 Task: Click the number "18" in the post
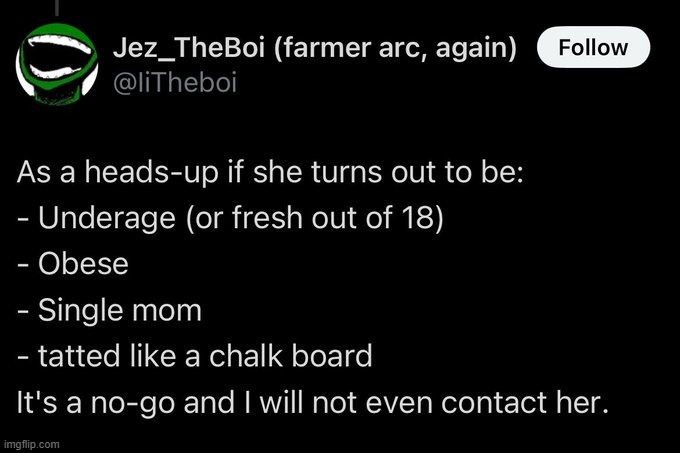pos(418,218)
